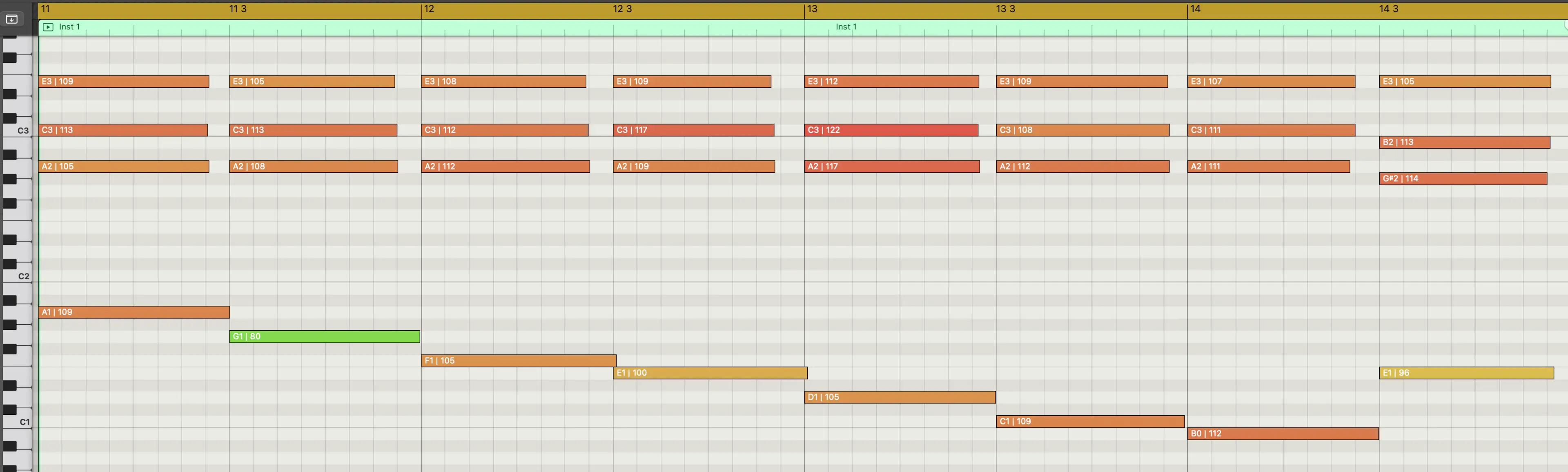Image resolution: width=1568 pixels, height=472 pixels.
Task: Click the collapse-down icon above the piano keyboard
Action: click(x=11, y=19)
